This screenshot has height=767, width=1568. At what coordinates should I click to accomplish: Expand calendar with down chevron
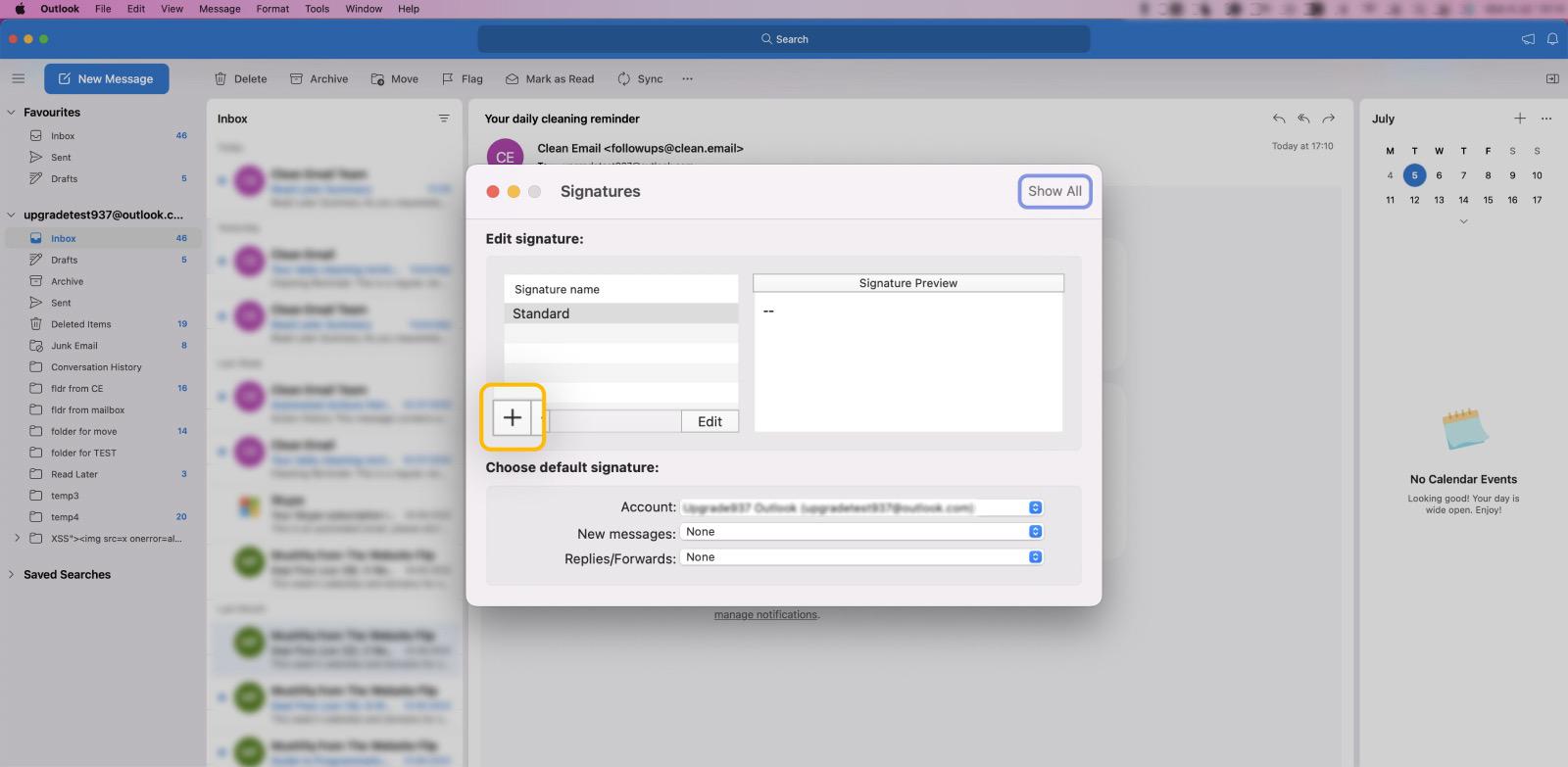pos(1463,221)
